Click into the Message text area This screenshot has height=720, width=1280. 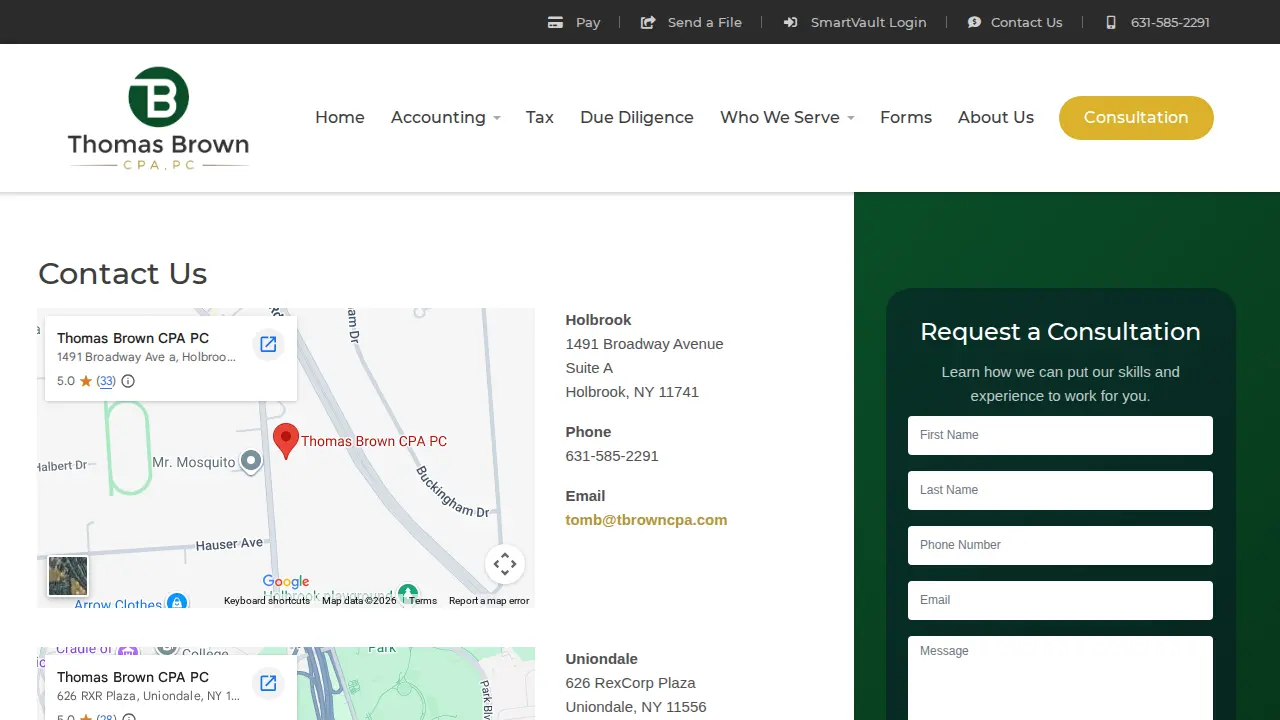1060,678
